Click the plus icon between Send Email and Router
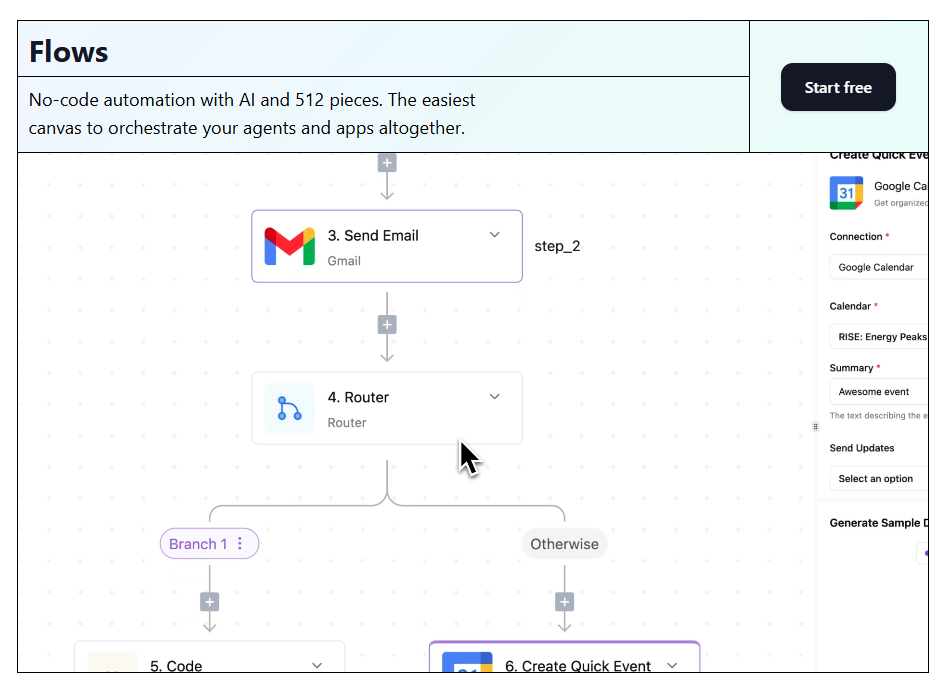937x685 pixels. [x=387, y=324]
